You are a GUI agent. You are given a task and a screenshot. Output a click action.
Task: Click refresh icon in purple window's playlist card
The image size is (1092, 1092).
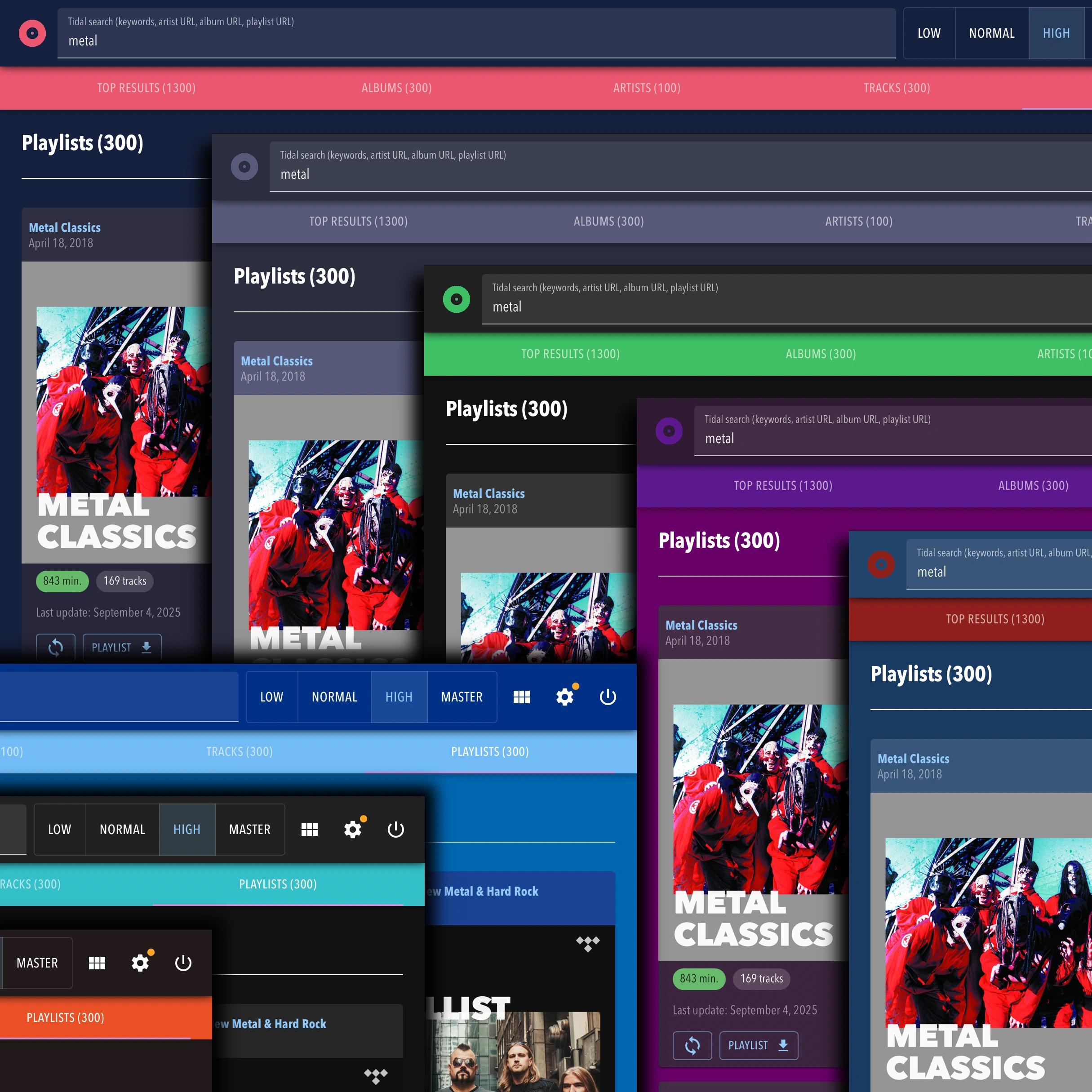(692, 1046)
